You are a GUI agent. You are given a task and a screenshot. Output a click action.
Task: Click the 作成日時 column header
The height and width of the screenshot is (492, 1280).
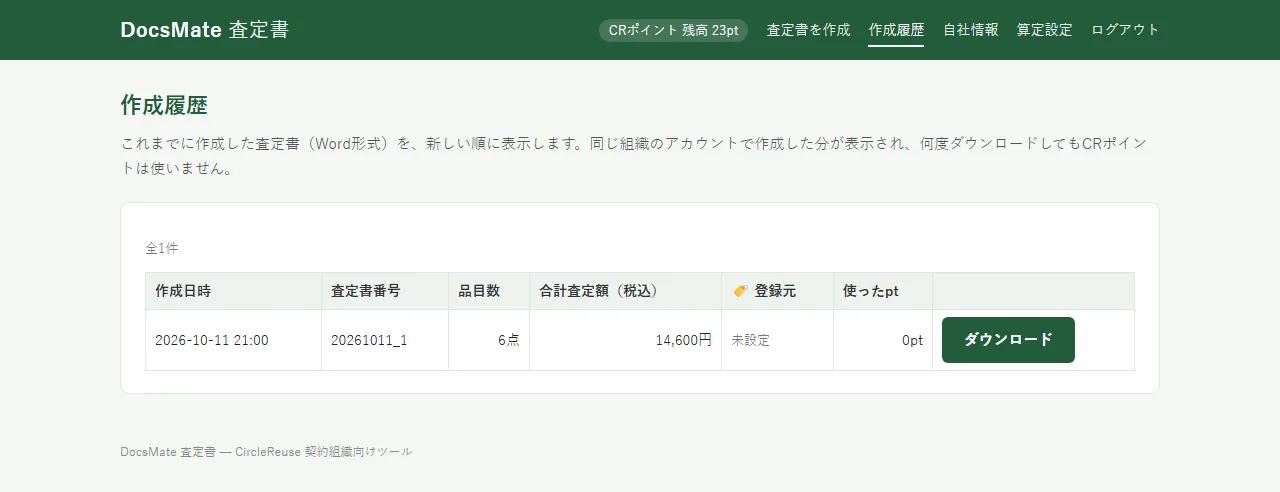coord(233,291)
